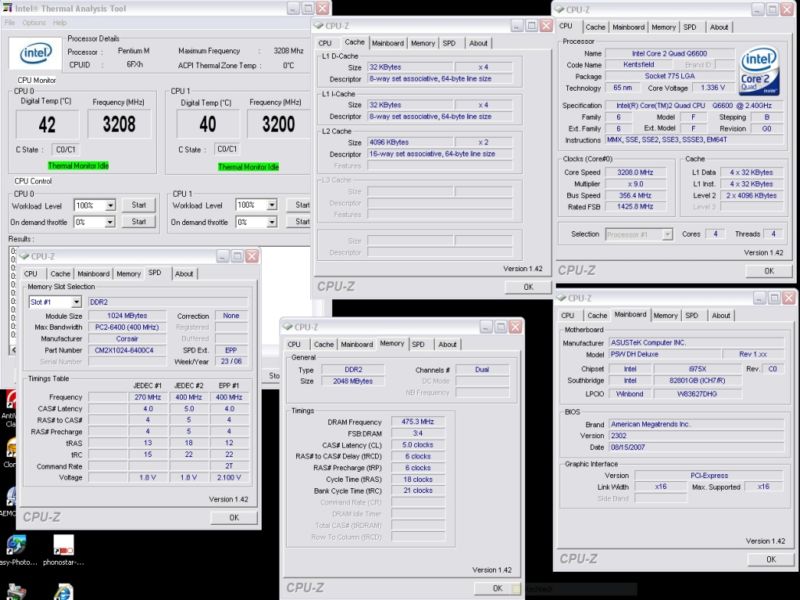Screen dimensions: 800x600
Task: Click the Core Speed 3208.0 MHz value
Action: pyautogui.click(x=635, y=172)
